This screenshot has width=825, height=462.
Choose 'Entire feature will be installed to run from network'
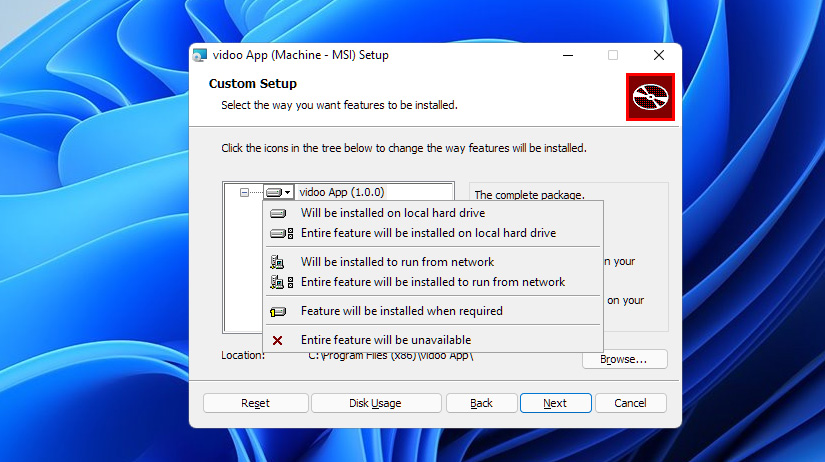(x=433, y=282)
